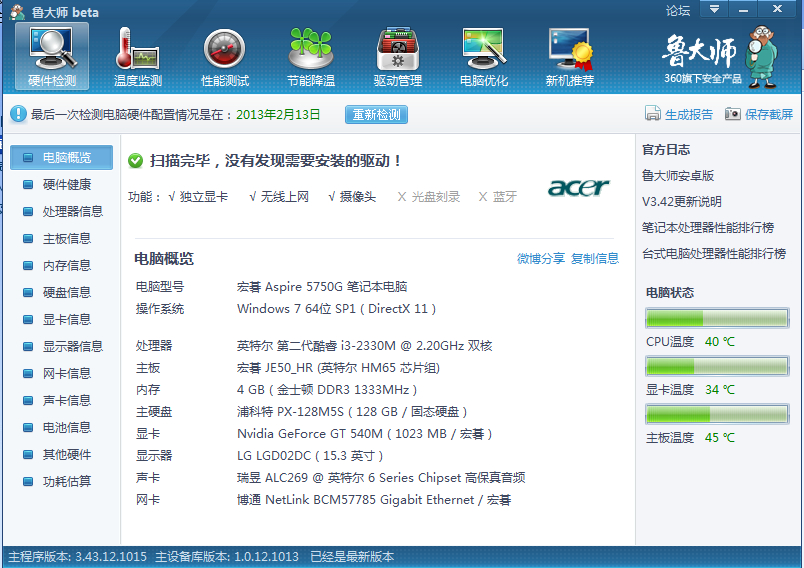Image resolution: width=804 pixels, height=568 pixels.
Task: Click the 重新检测 button
Action: [x=376, y=114]
